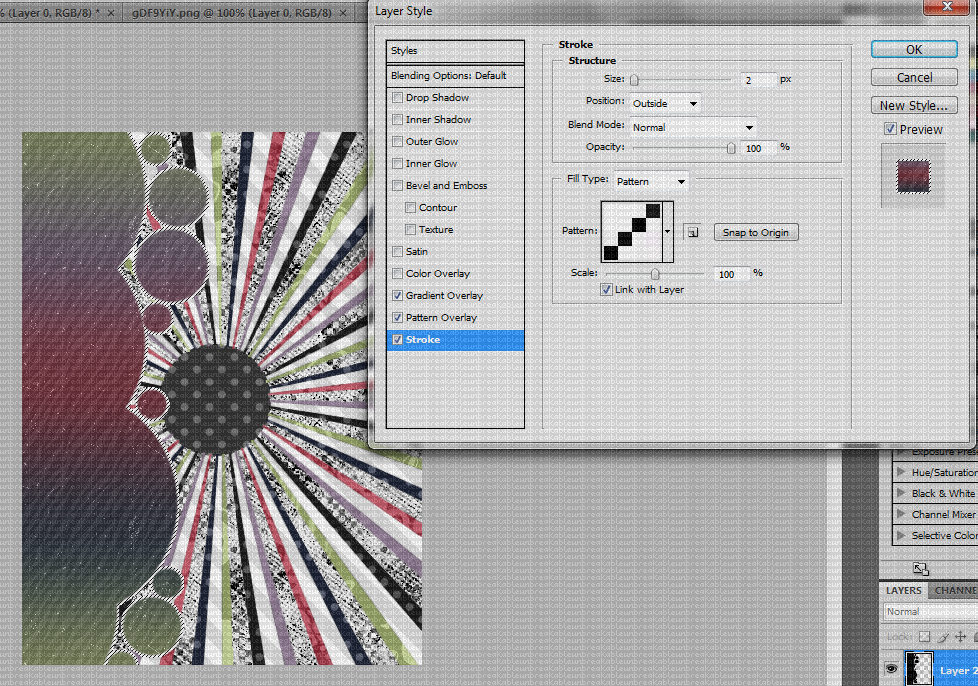Tick the Outer Glow checkbox
Viewport: 978px width, 686px height.
point(397,142)
